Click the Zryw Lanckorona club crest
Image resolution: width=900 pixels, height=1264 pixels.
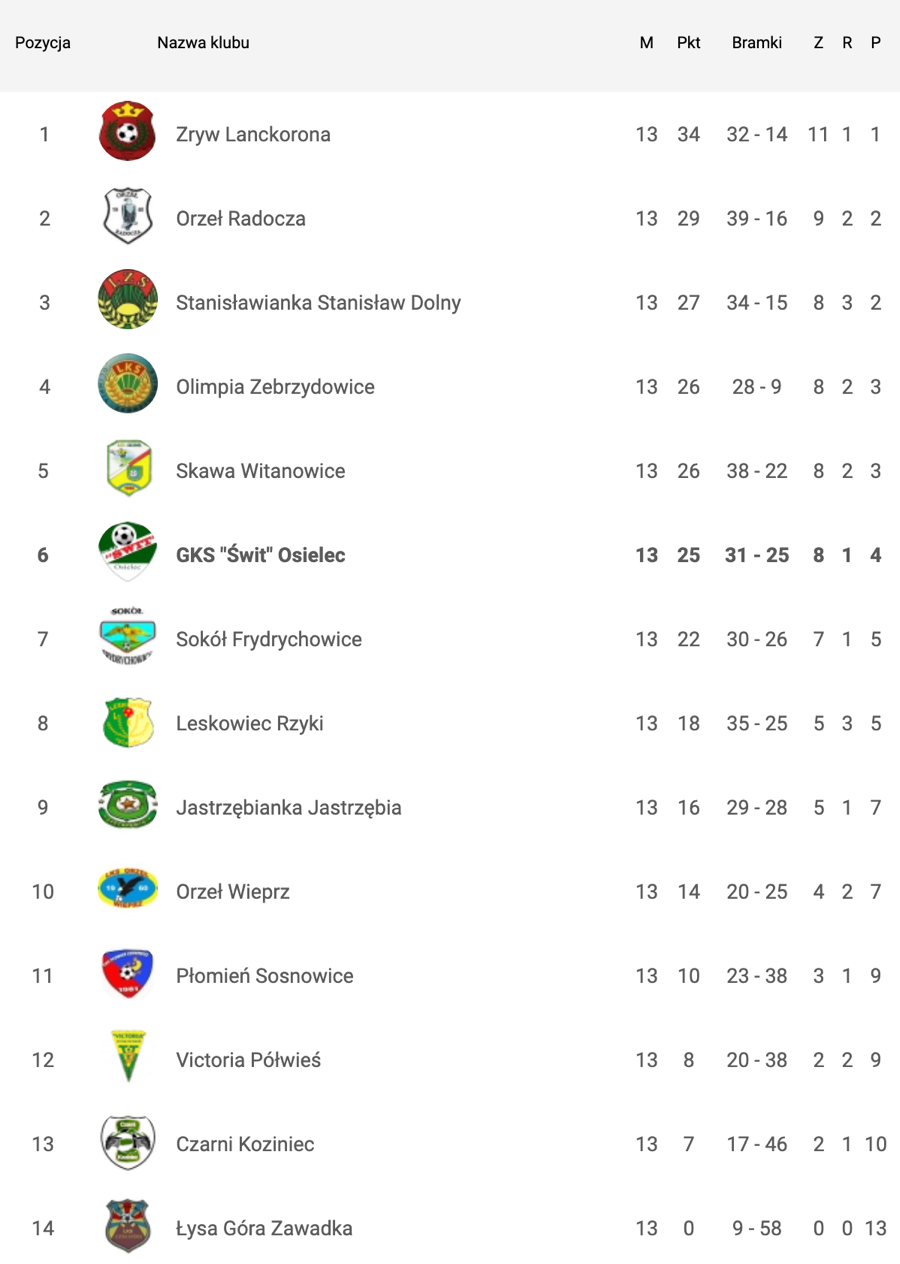[x=128, y=133]
